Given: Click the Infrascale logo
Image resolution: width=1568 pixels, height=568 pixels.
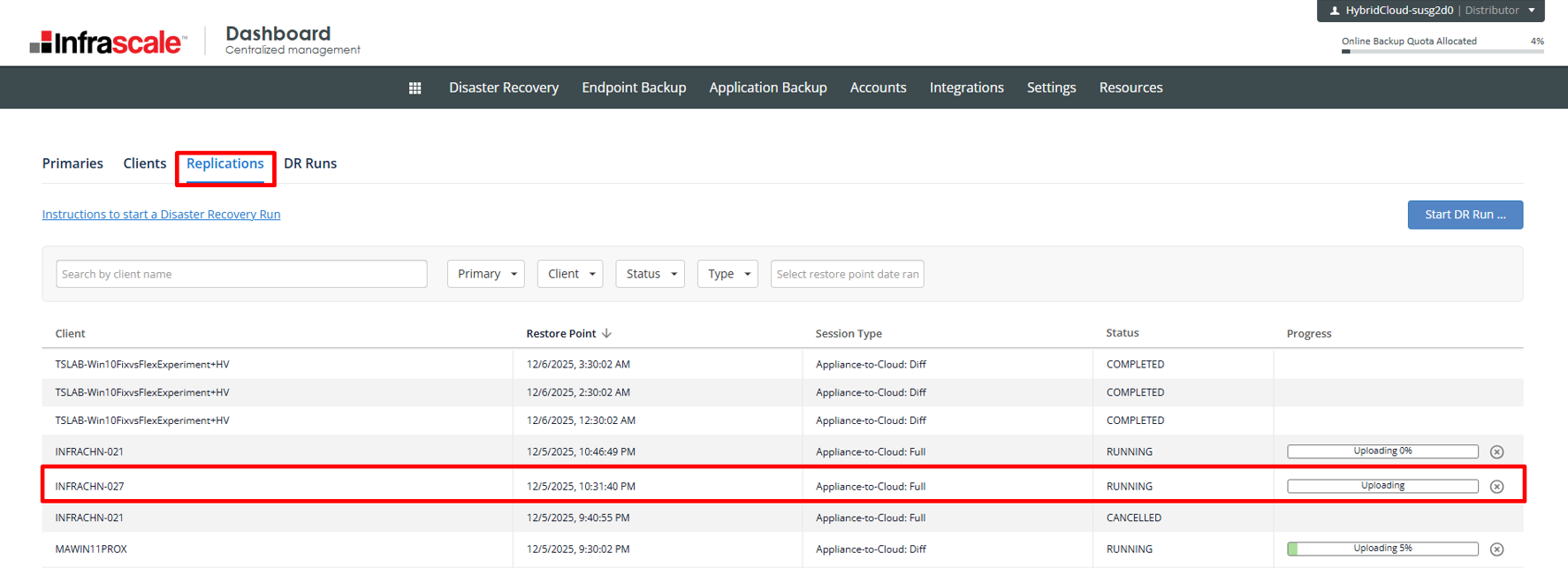Looking at the screenshot, I should (x=109, y=42).
